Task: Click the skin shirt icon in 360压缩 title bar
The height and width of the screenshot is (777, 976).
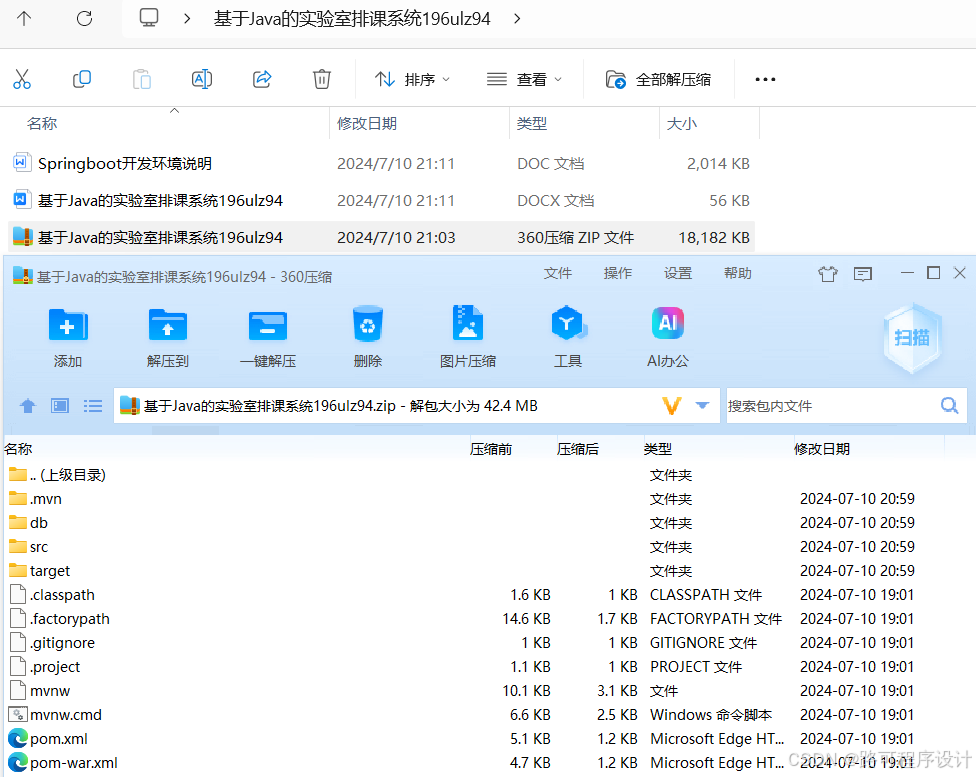Action: pos(828,274)
